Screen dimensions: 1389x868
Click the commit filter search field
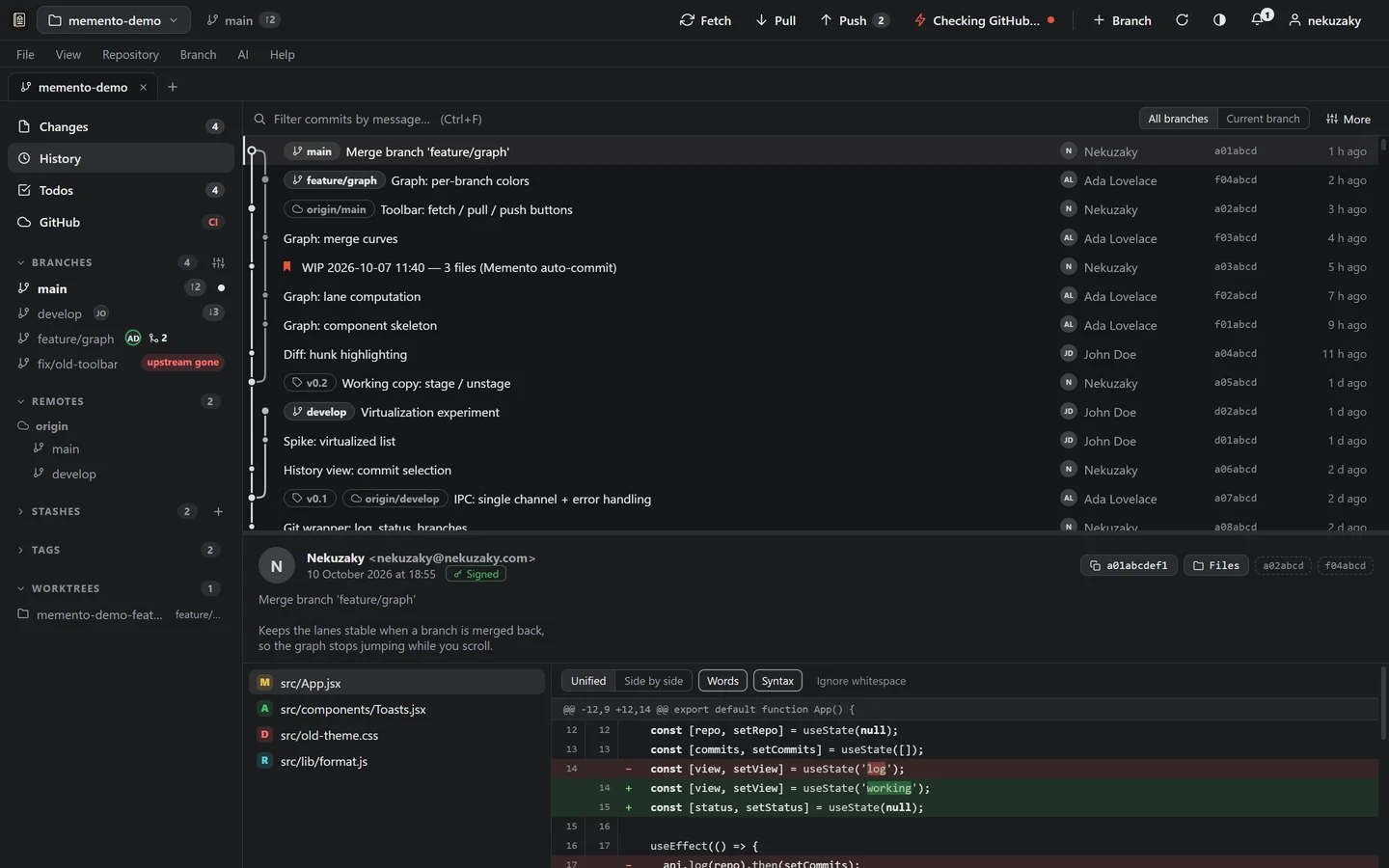690,119
